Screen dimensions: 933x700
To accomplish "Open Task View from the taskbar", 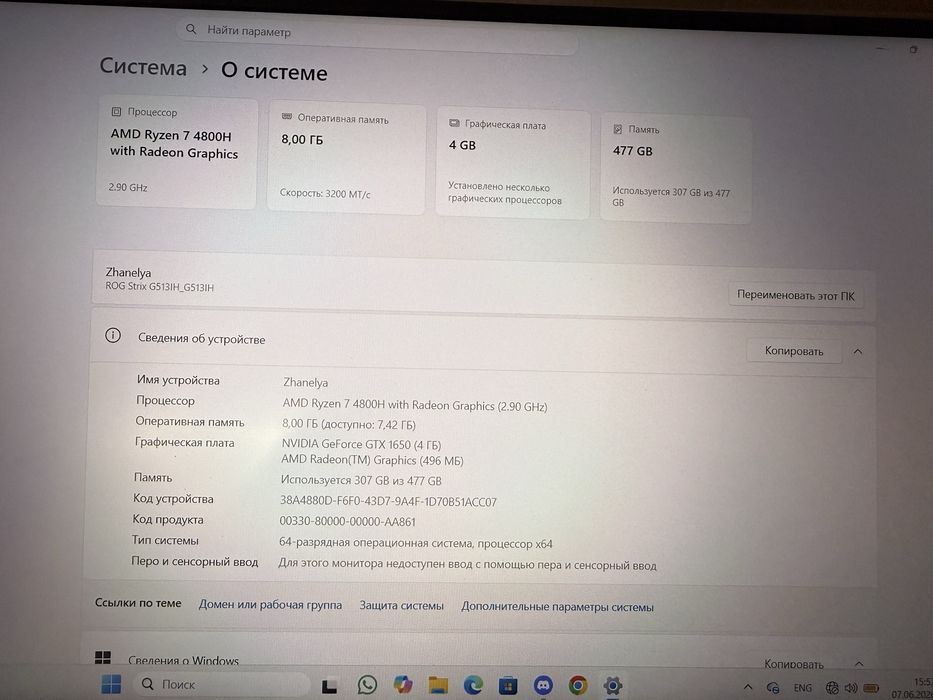I will click(330, 686).
